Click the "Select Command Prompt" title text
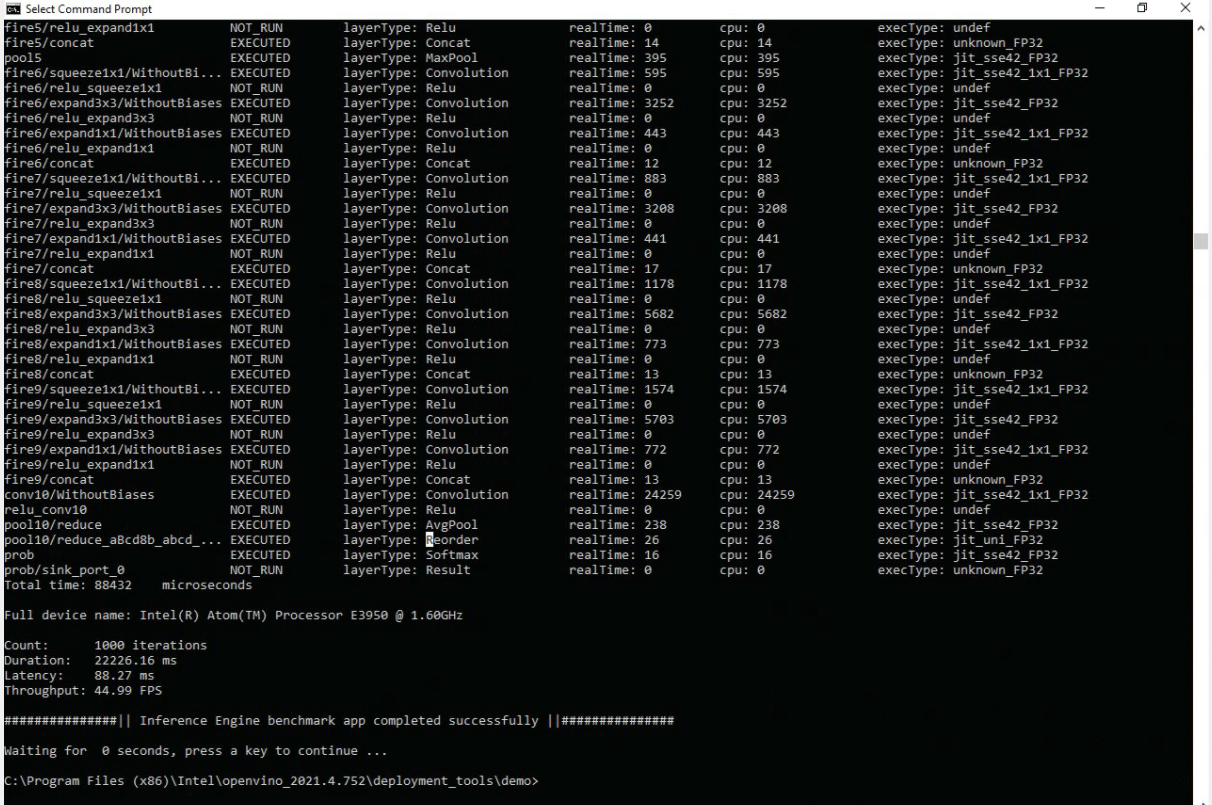The height and width of the screenshot is (805, 1212). point(68,9)
